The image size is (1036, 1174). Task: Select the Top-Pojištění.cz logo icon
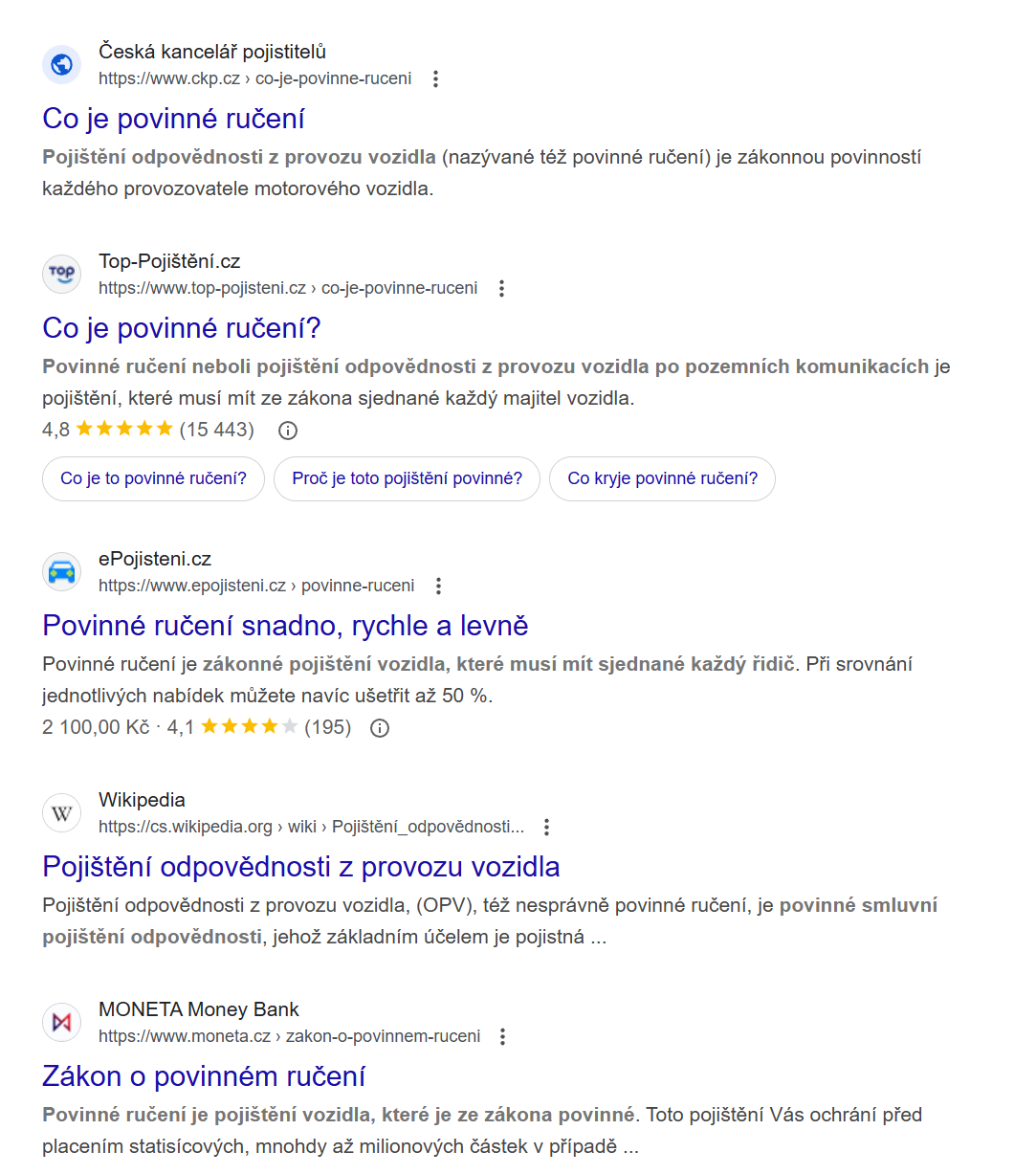[x=61, y=274]
